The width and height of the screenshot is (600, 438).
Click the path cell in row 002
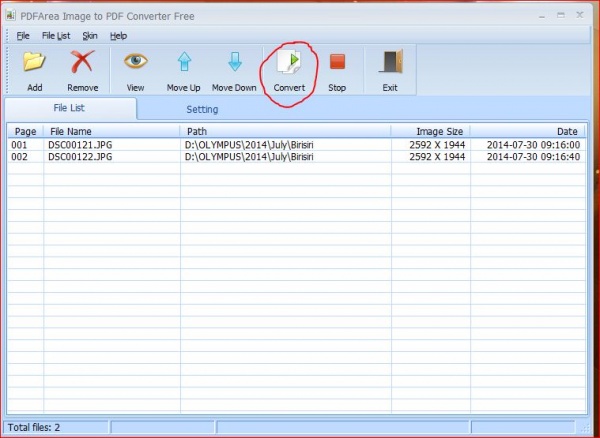(x=249, y=157)
